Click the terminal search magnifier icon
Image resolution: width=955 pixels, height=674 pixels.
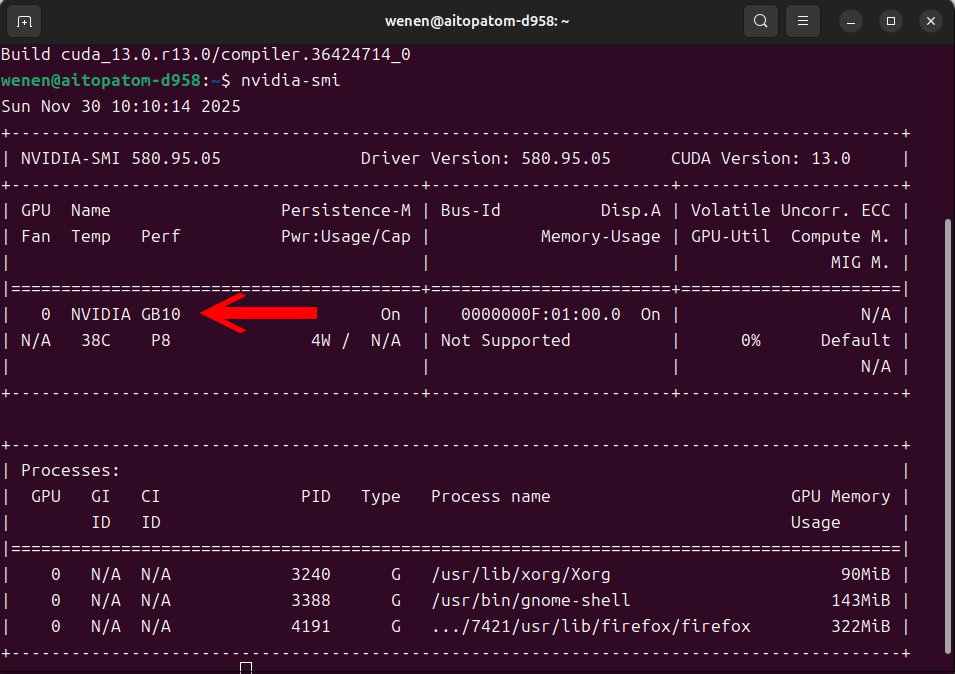click(761, 21)
